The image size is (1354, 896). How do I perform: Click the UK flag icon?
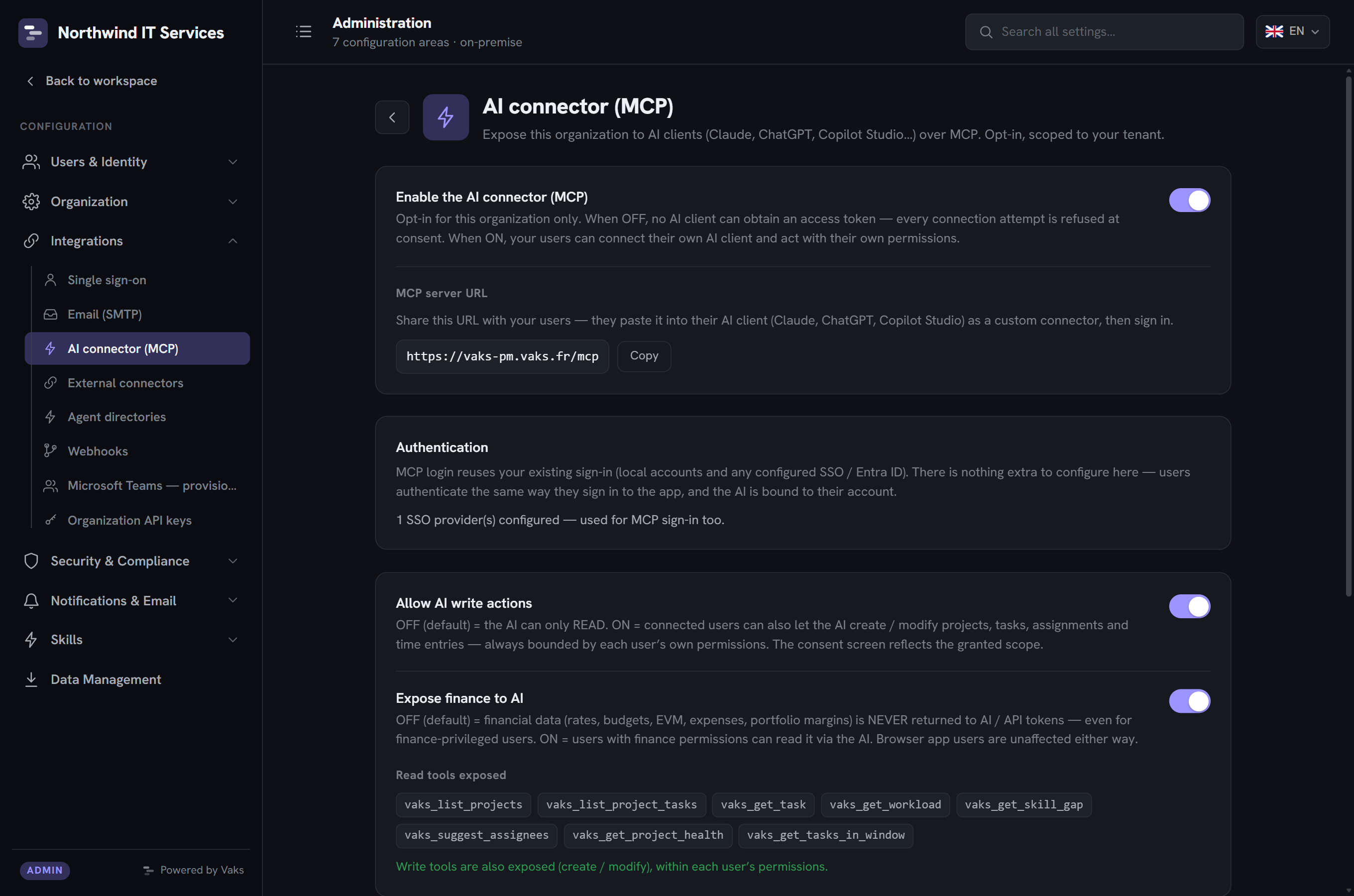click(1274, 31)
